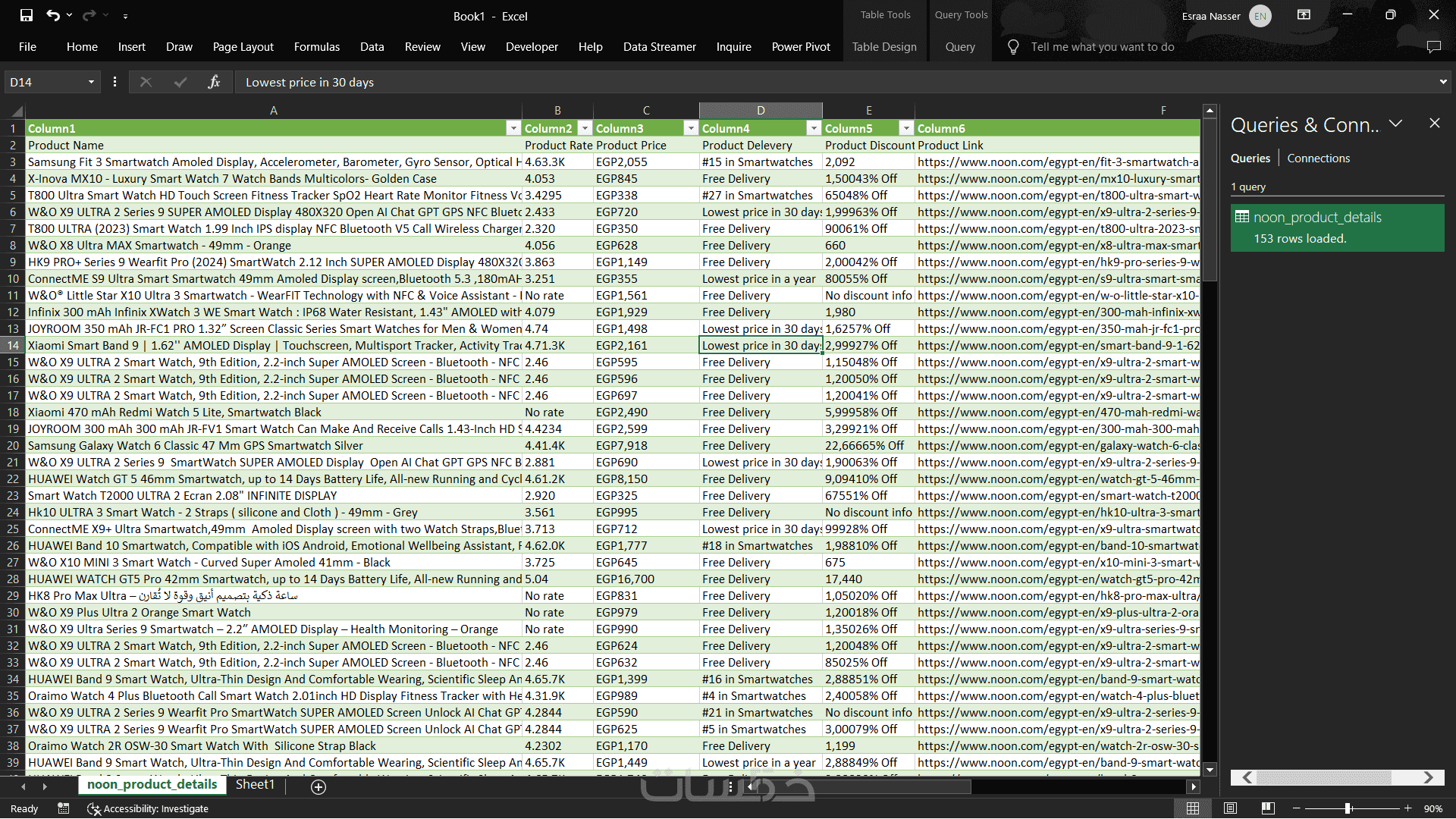Click the Insert Function fx icon
Screen dimensions: 1456x819
[x=214, y=82]
